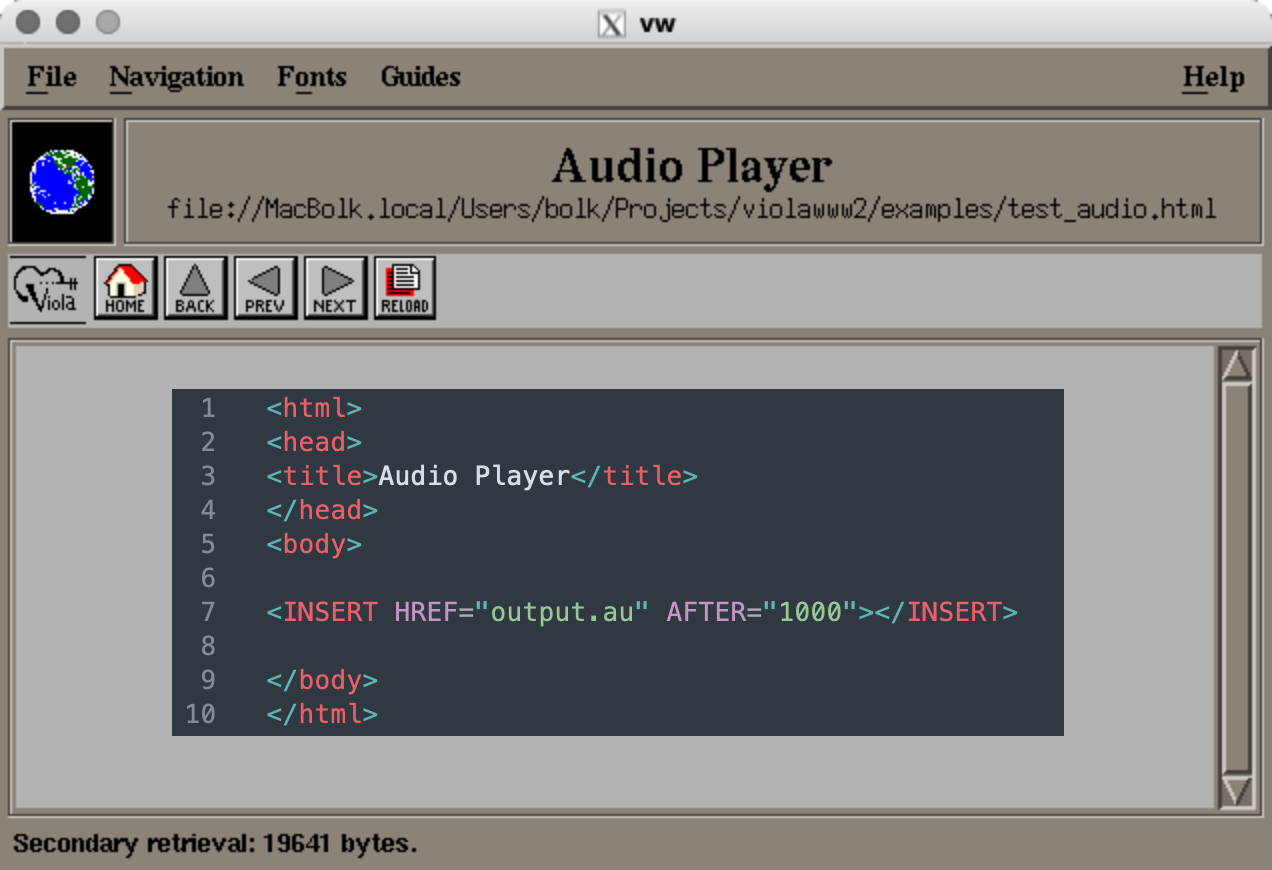
Task: Go to PREV document
Action: coord(265,288)
